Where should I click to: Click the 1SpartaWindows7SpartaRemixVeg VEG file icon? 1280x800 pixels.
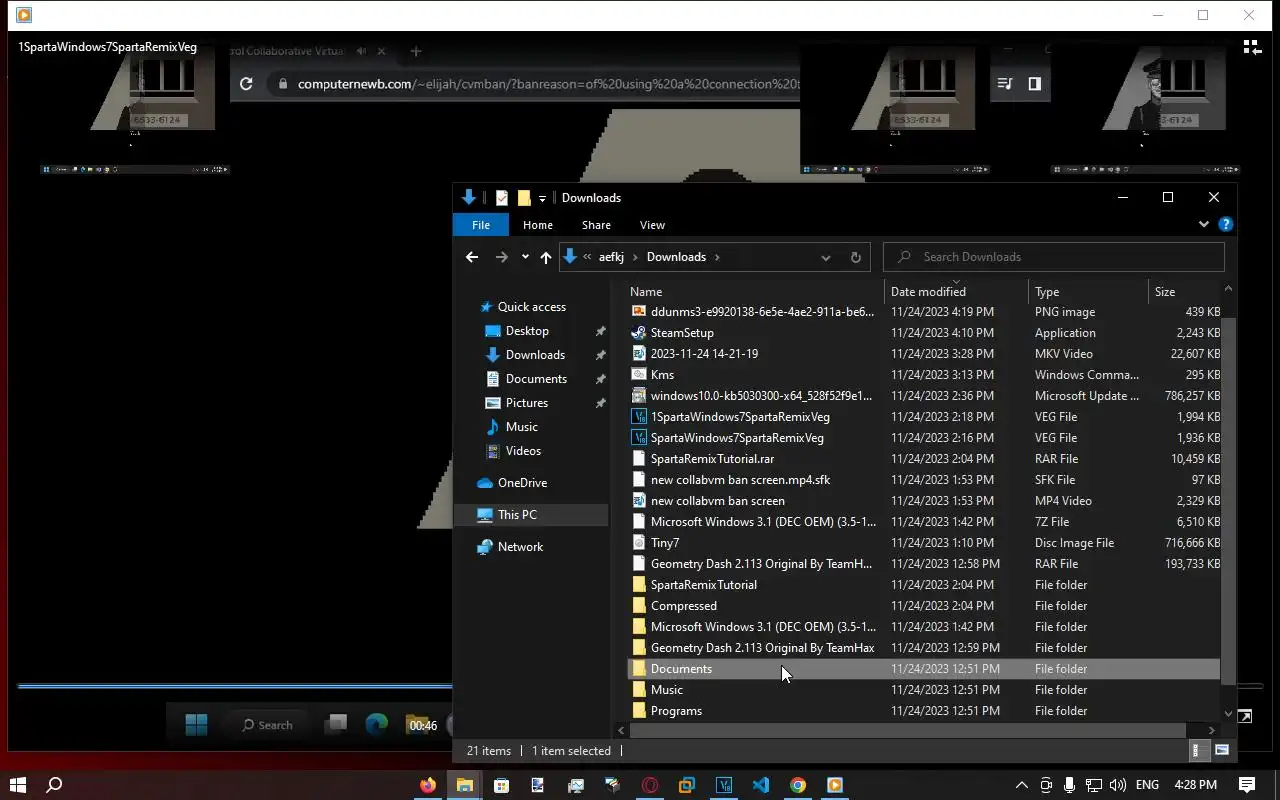[640, 417]
